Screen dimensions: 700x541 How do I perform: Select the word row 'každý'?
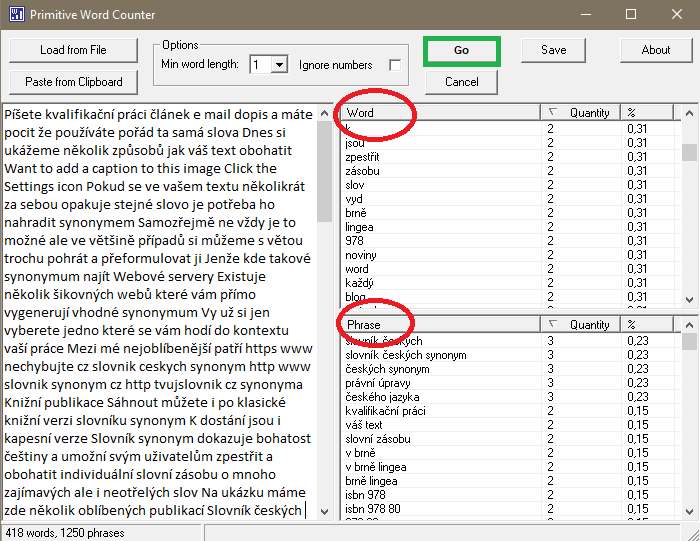point(509,283)
